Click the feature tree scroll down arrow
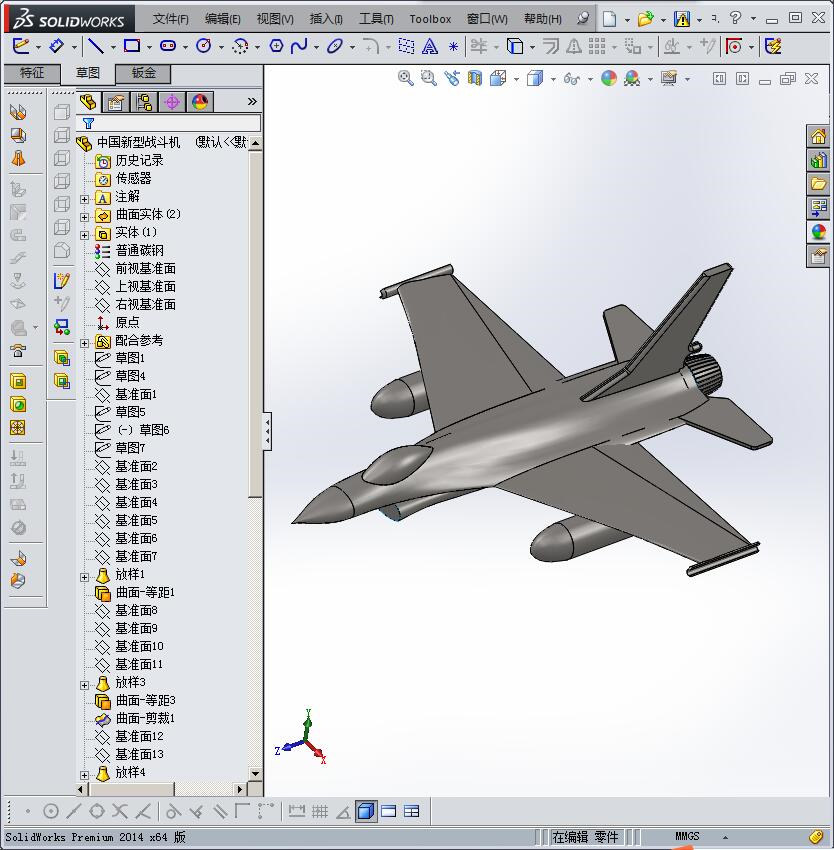Viewport: 834px width, 850px height. (255, 774)
